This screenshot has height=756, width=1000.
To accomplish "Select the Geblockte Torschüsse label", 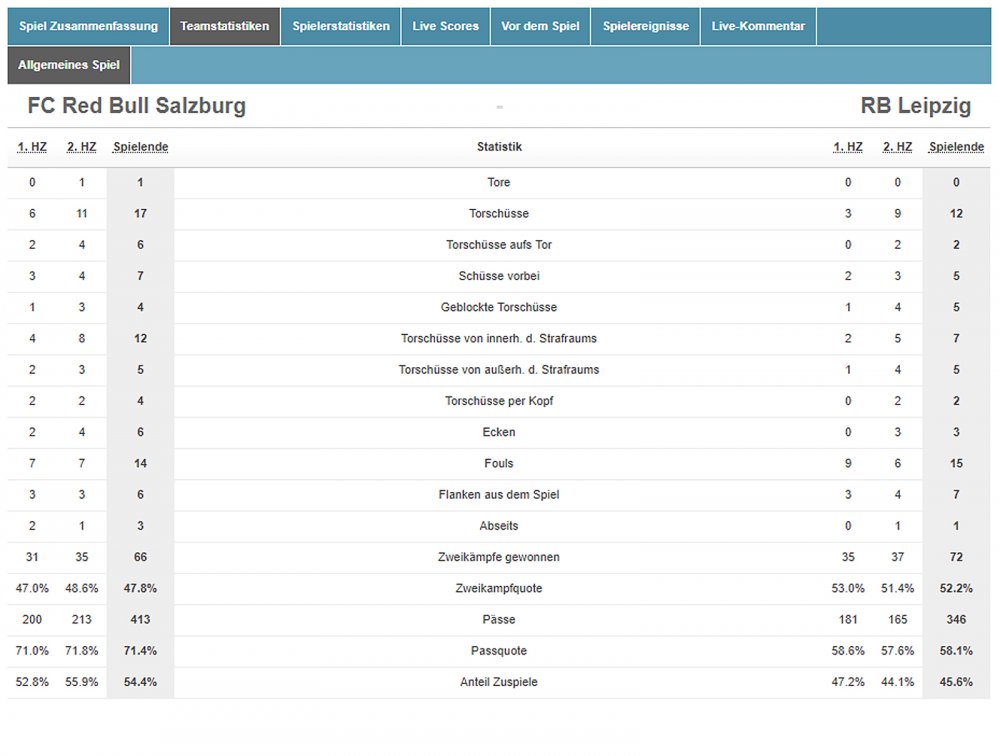I will click(x=499, y=308).
